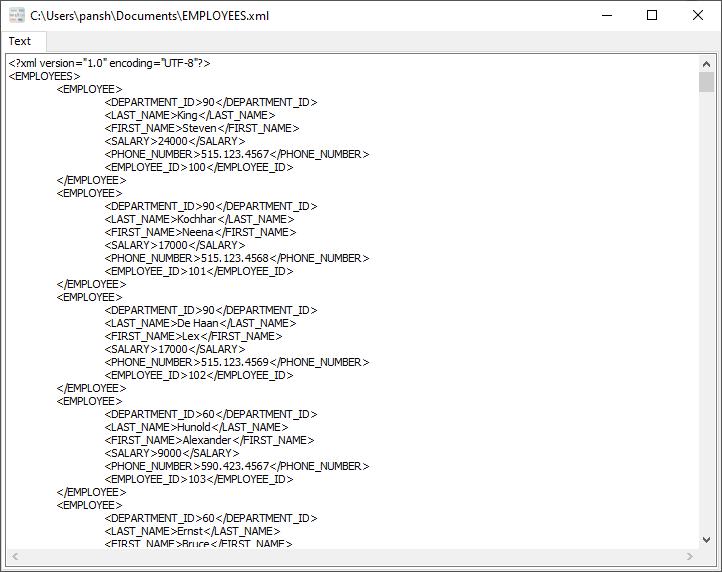Select the Text tab
Image resolution: width=722 pixels, height=572 pixels.
coord(20,41)
